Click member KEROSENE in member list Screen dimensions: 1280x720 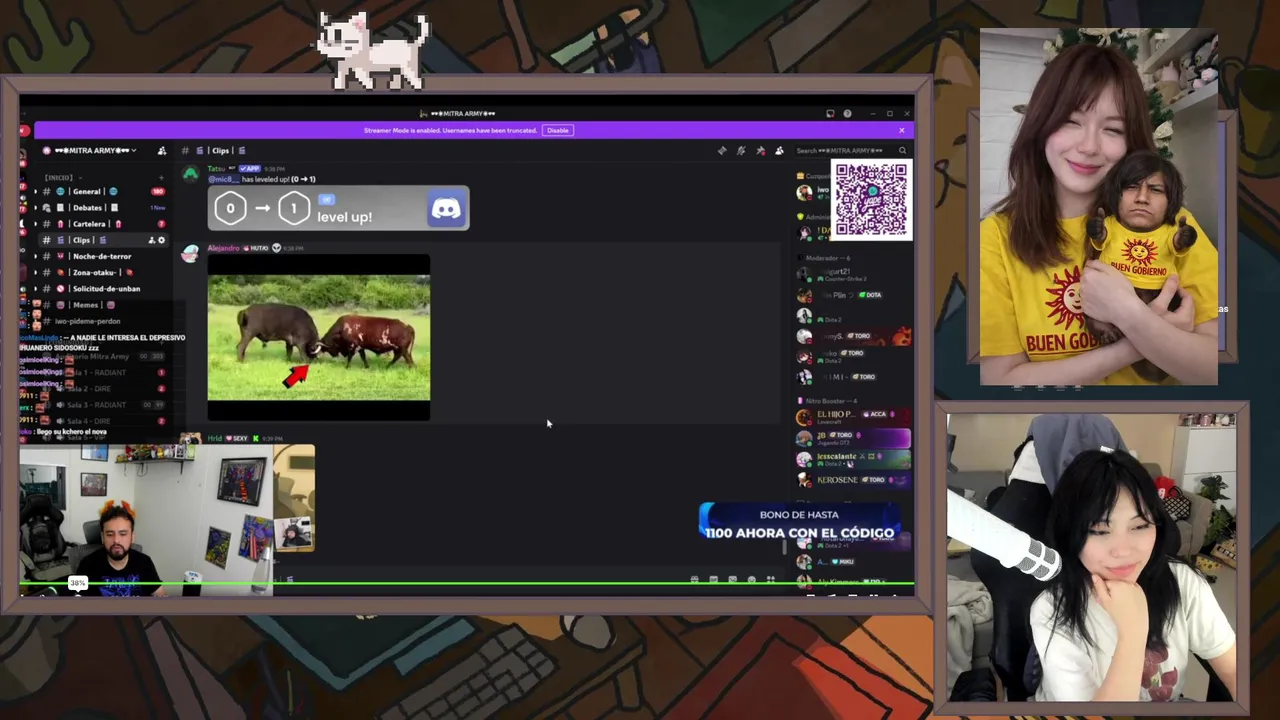click(x=852, y=480)
